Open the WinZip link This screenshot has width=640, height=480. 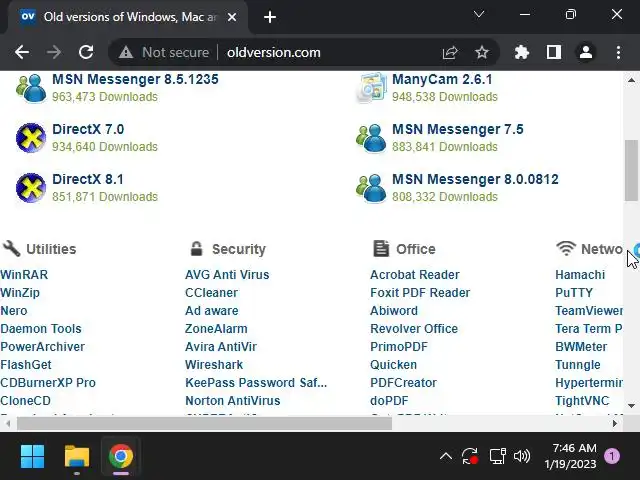[x=20, y=293]
